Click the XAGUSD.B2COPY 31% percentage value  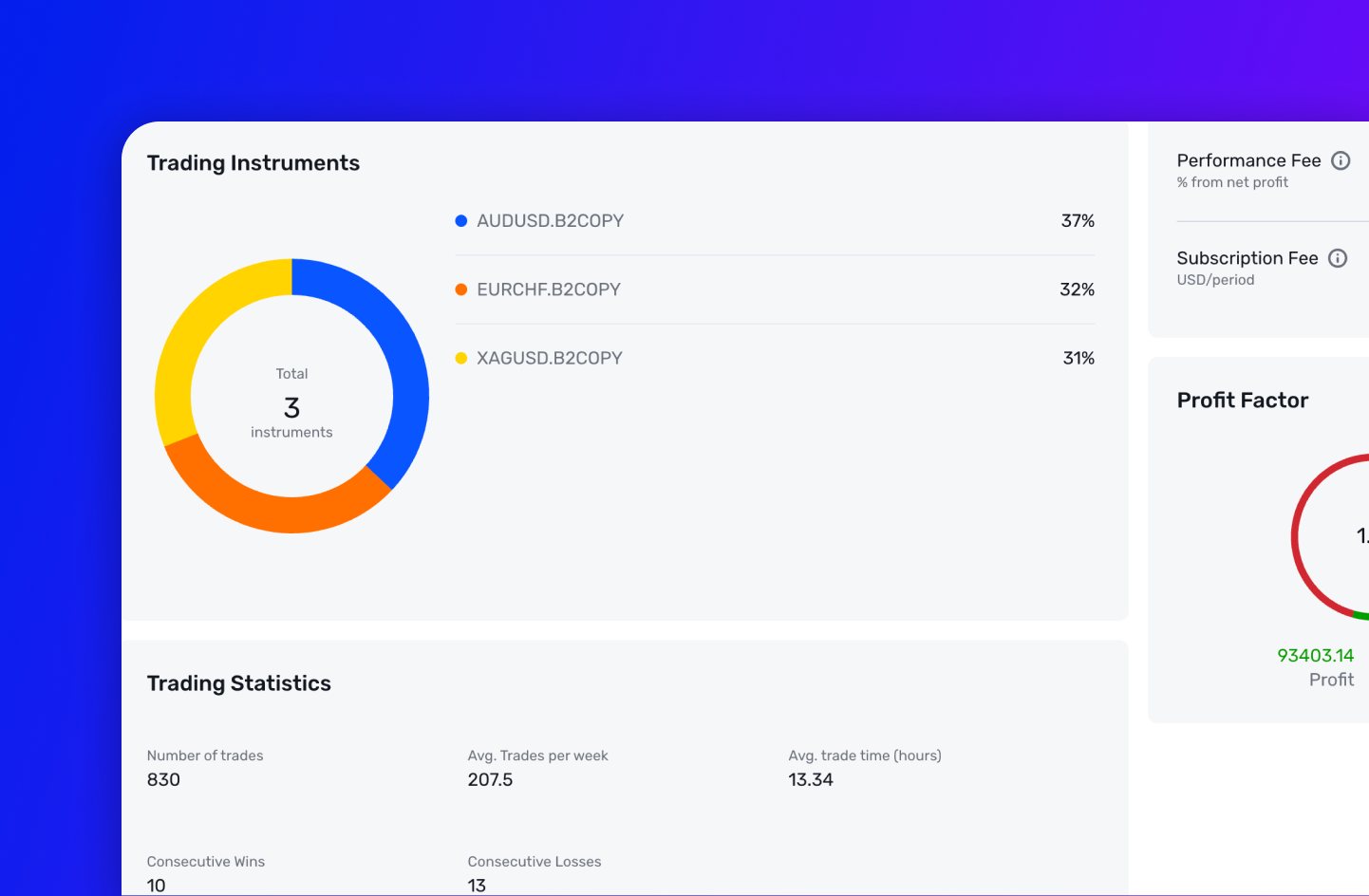pyautogui.click(x=1078, y=358)
